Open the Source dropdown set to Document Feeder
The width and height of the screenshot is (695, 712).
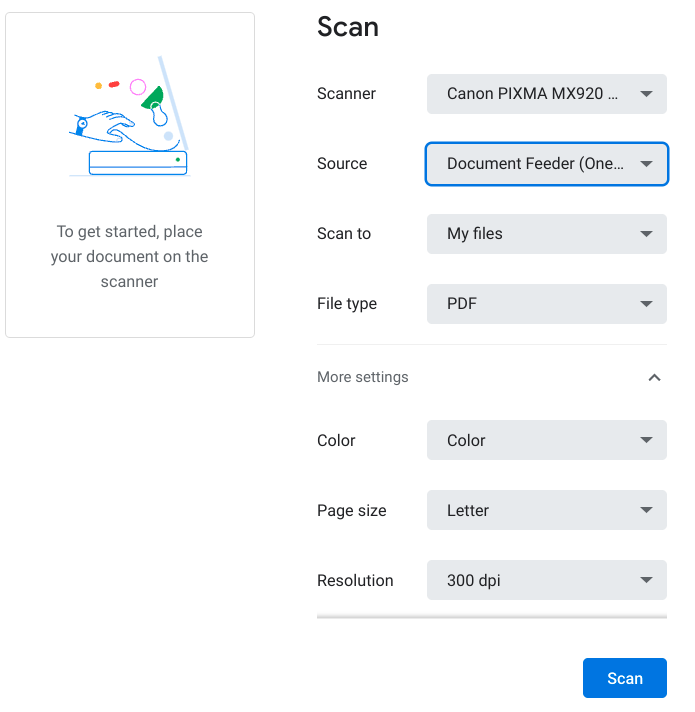[x=546, y=164]
